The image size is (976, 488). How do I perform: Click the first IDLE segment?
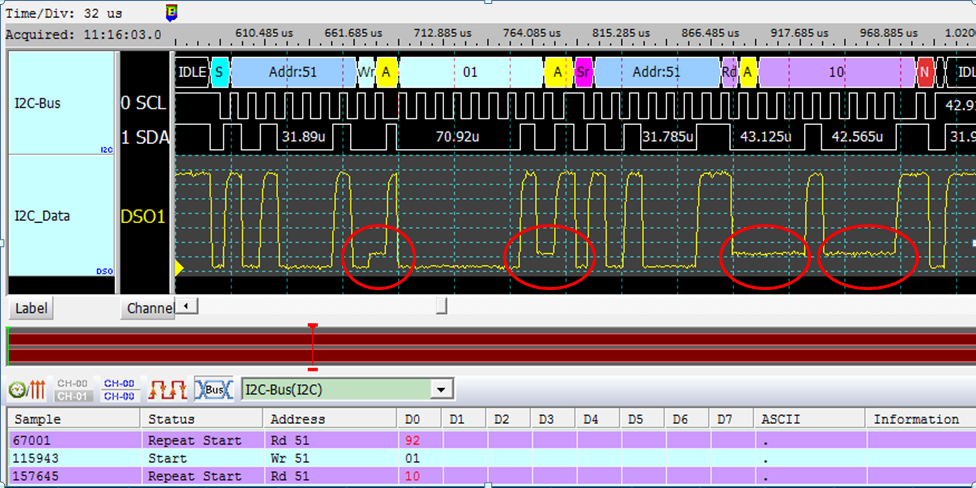tap(192, 72)
